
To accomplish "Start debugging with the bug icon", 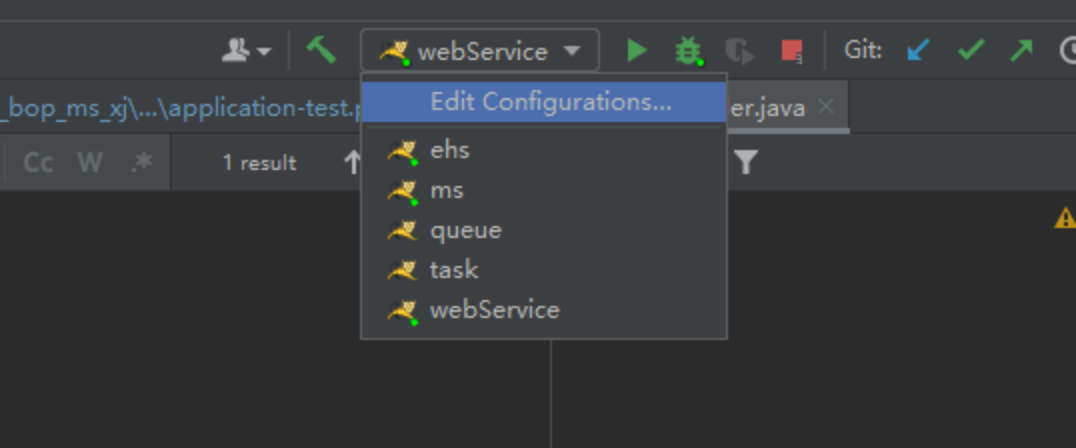I will click(x=688, y=51).
